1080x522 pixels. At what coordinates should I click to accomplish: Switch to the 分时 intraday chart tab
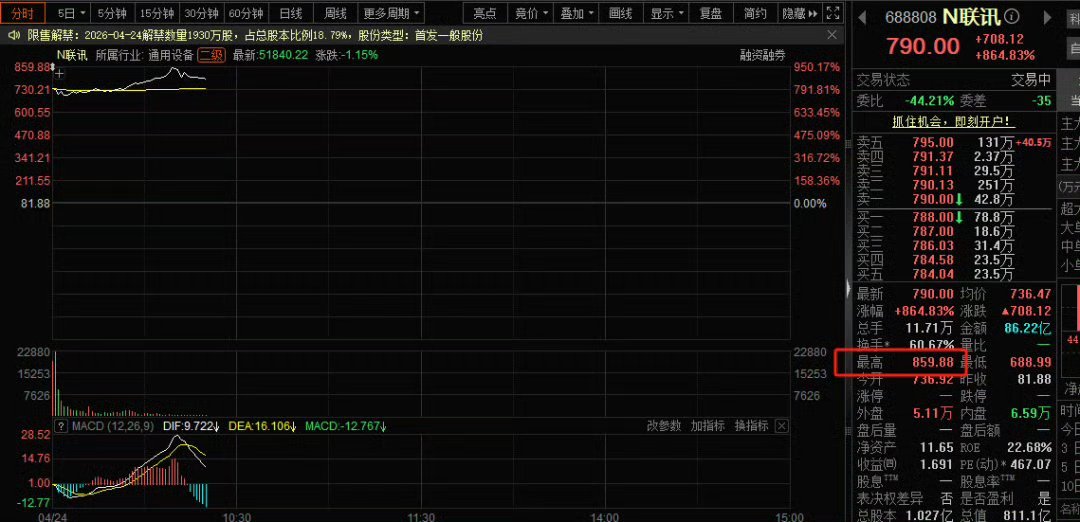(x=24, y=13)
